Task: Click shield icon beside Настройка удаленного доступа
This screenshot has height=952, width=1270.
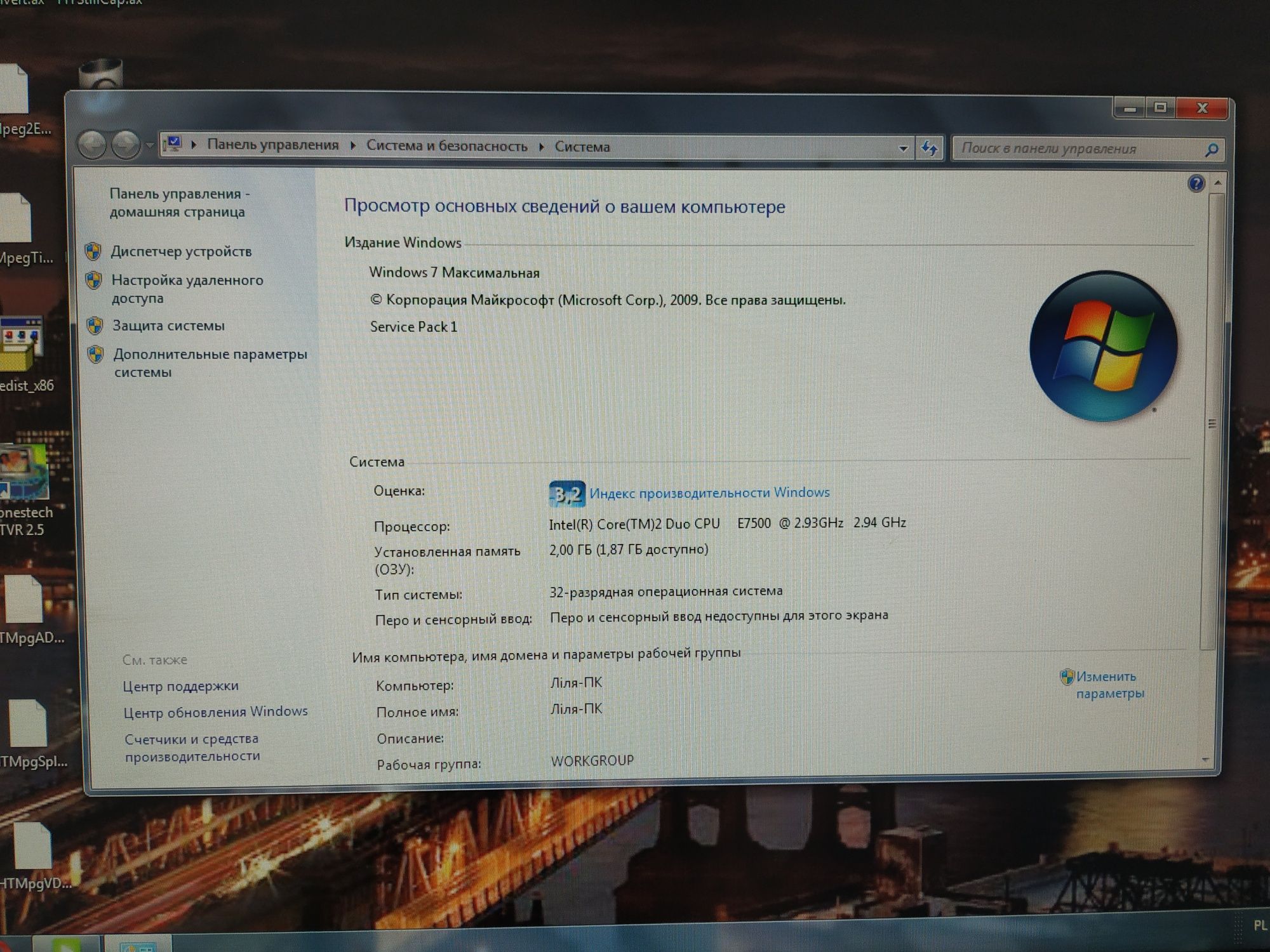Action: [x=93, y=280]
